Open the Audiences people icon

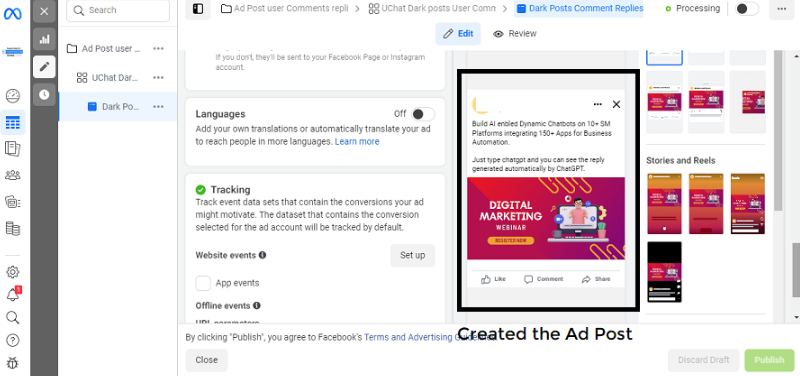[13, 176]
